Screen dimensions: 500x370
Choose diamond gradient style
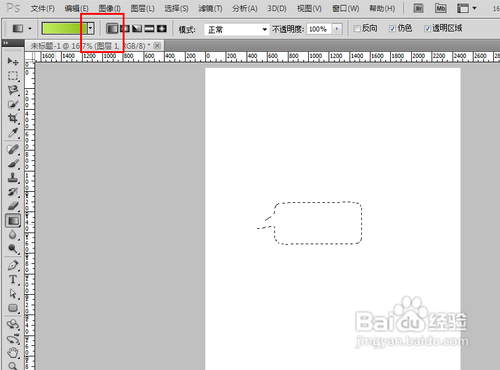(x=162, y=29)
